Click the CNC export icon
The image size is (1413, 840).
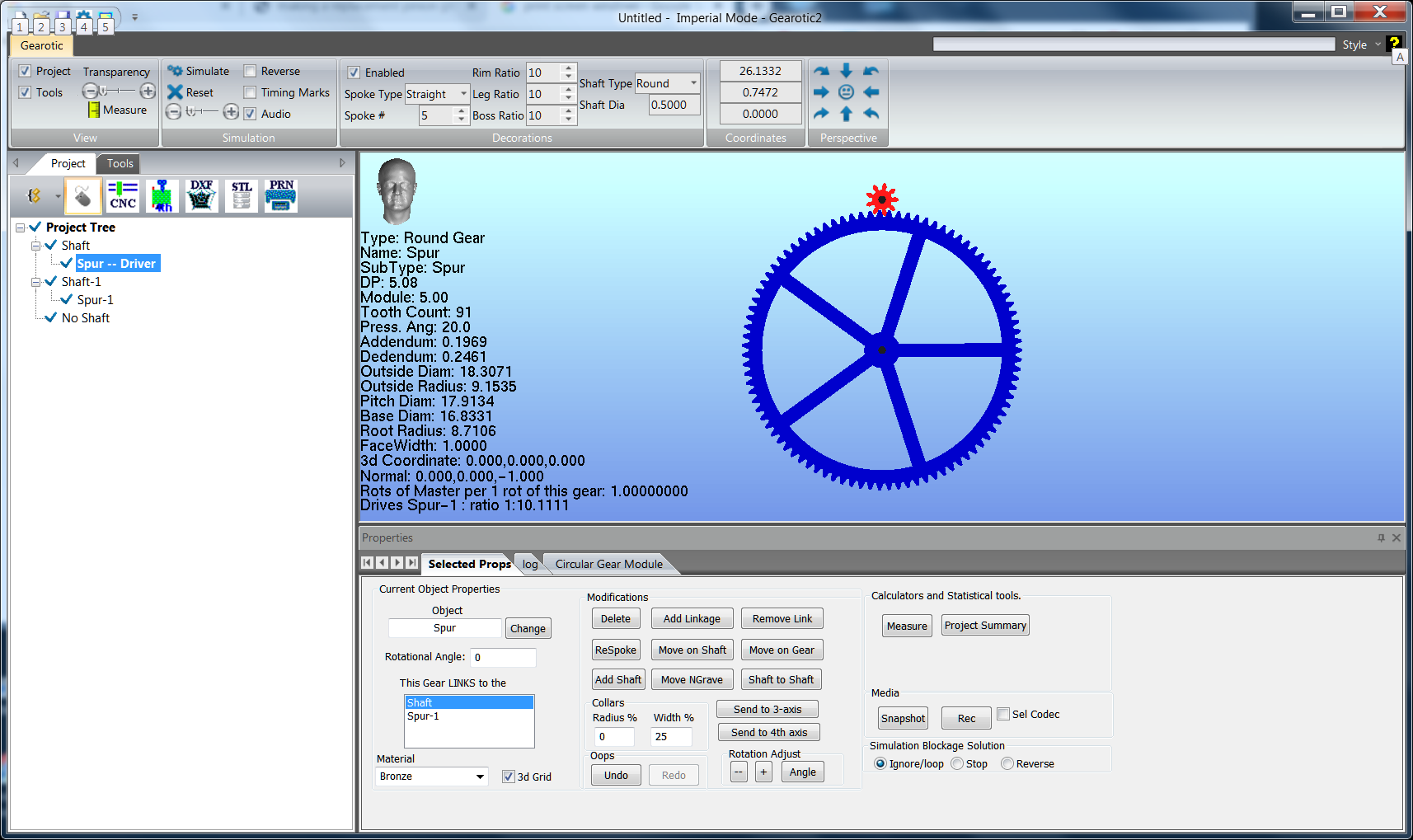pos(123,196)
